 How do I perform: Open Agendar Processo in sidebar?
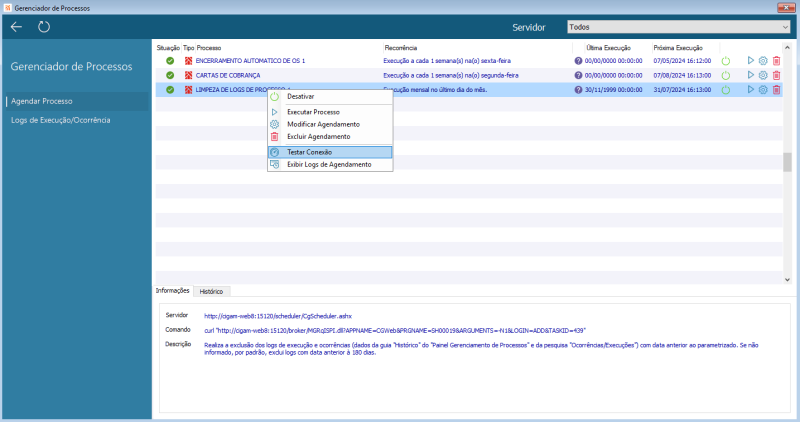(77, 101)
